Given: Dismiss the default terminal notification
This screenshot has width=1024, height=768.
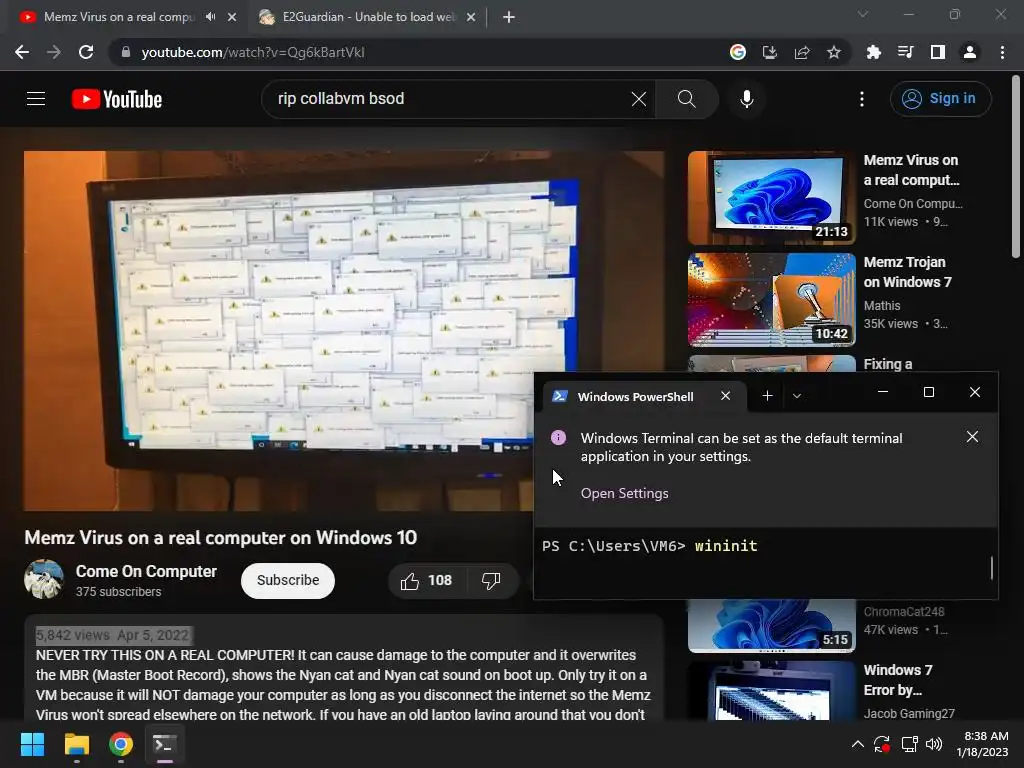Looking at the screenshot, I should 972,437.
